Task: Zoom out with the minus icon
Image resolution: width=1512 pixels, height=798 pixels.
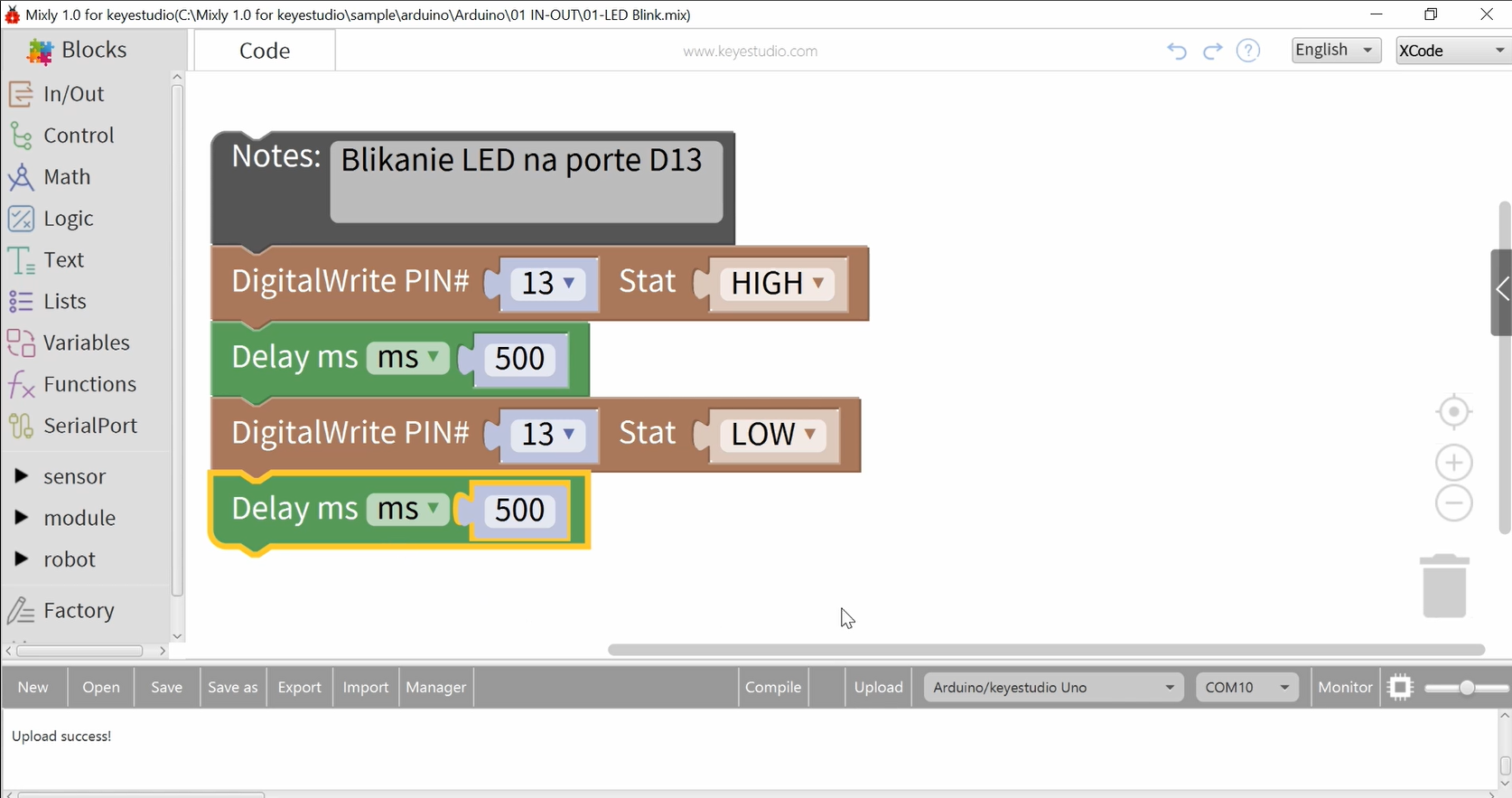Action: pos(1453,503)
